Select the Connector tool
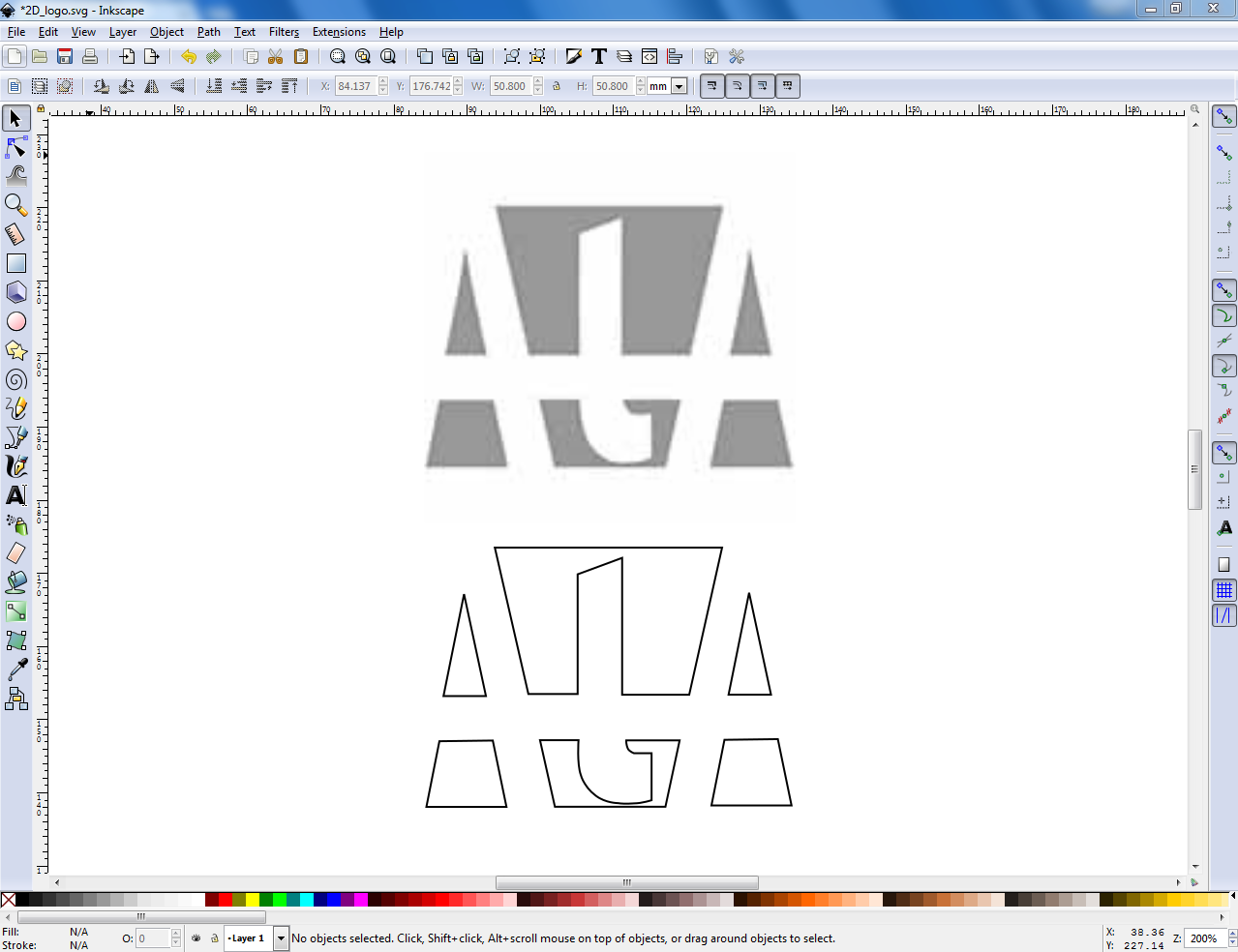This screenshot has height=952, width=1238. pyautogui.click(x=16, y=699)
